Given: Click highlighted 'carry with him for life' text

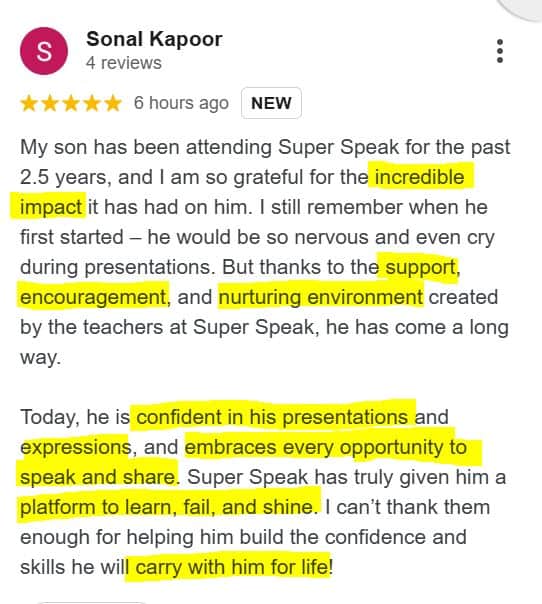Looking at the screenshot, I should (232, 567).
